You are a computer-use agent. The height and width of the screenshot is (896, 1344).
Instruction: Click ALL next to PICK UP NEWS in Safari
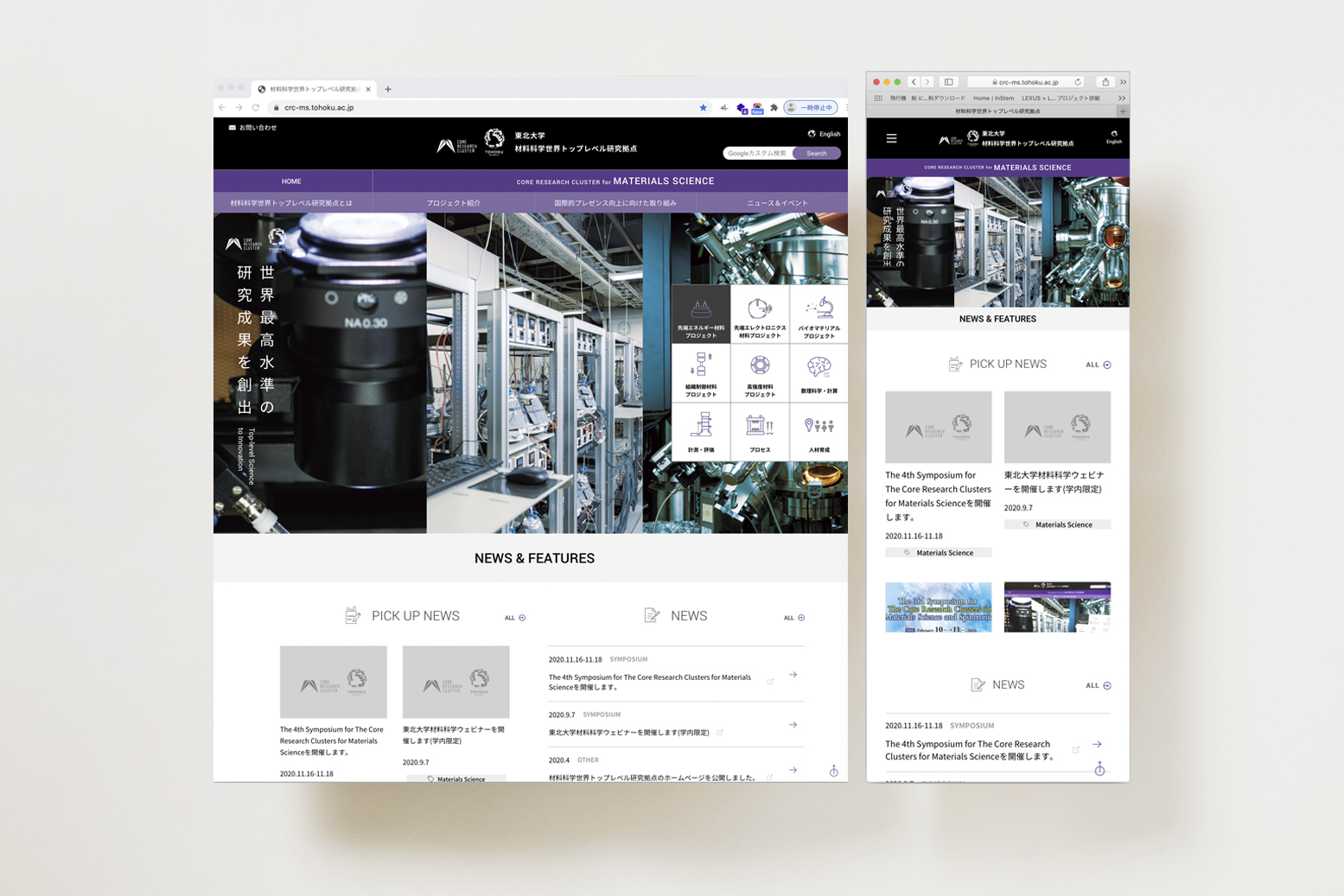point(1099,365)
